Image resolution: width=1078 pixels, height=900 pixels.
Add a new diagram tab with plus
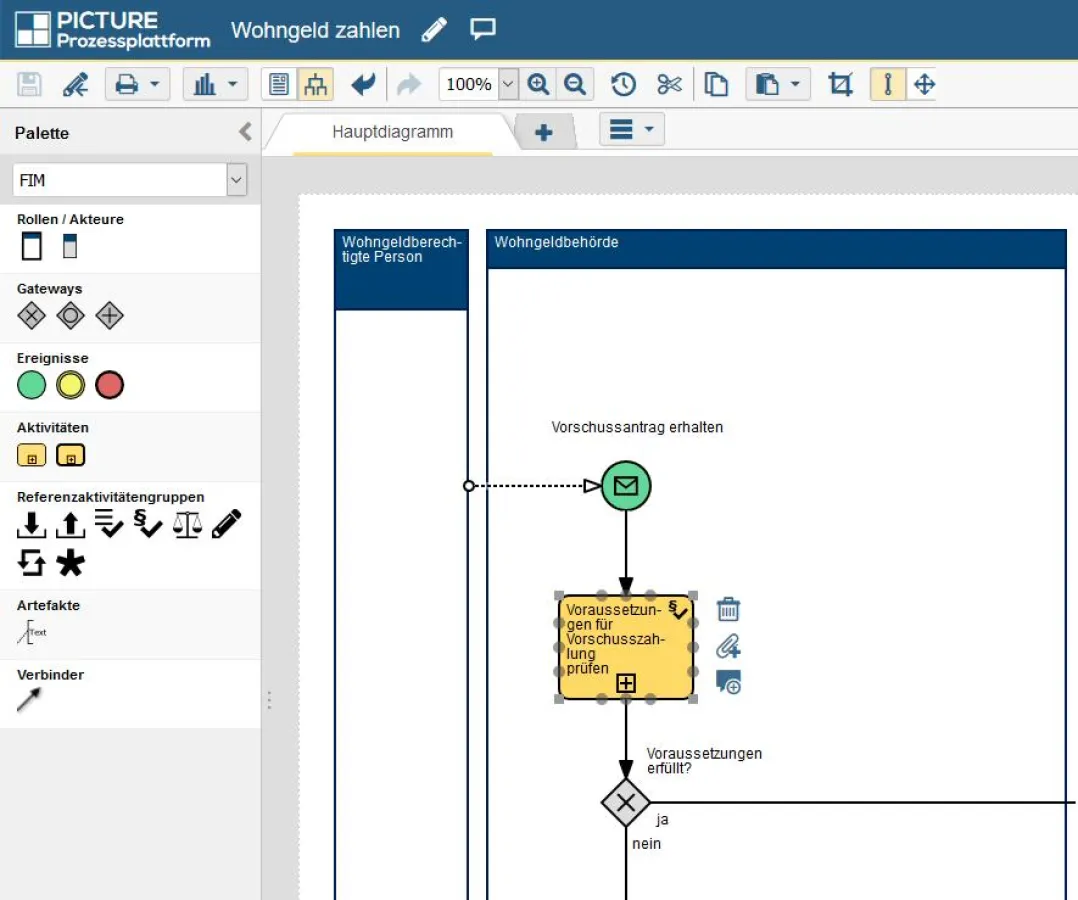click(544, 132)
